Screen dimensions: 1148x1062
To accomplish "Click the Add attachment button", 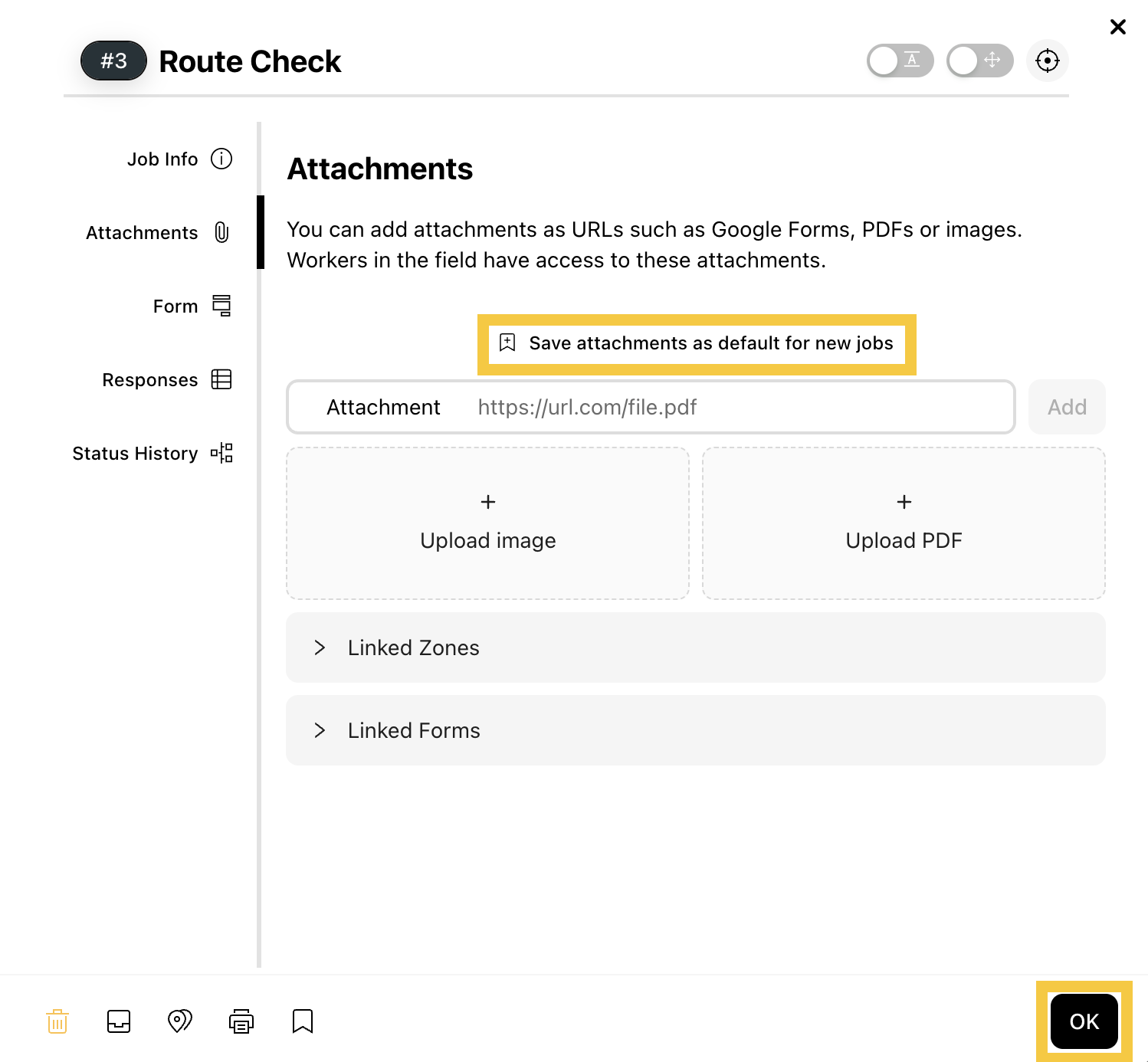I will click(1067, 407).
